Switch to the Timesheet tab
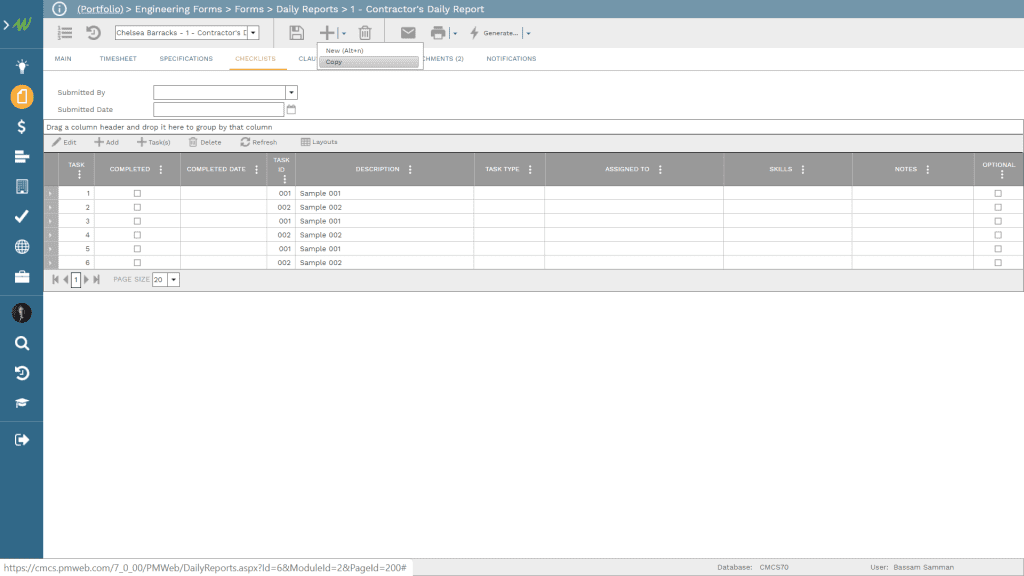The image size is (1024, 576). pos(118,59)
